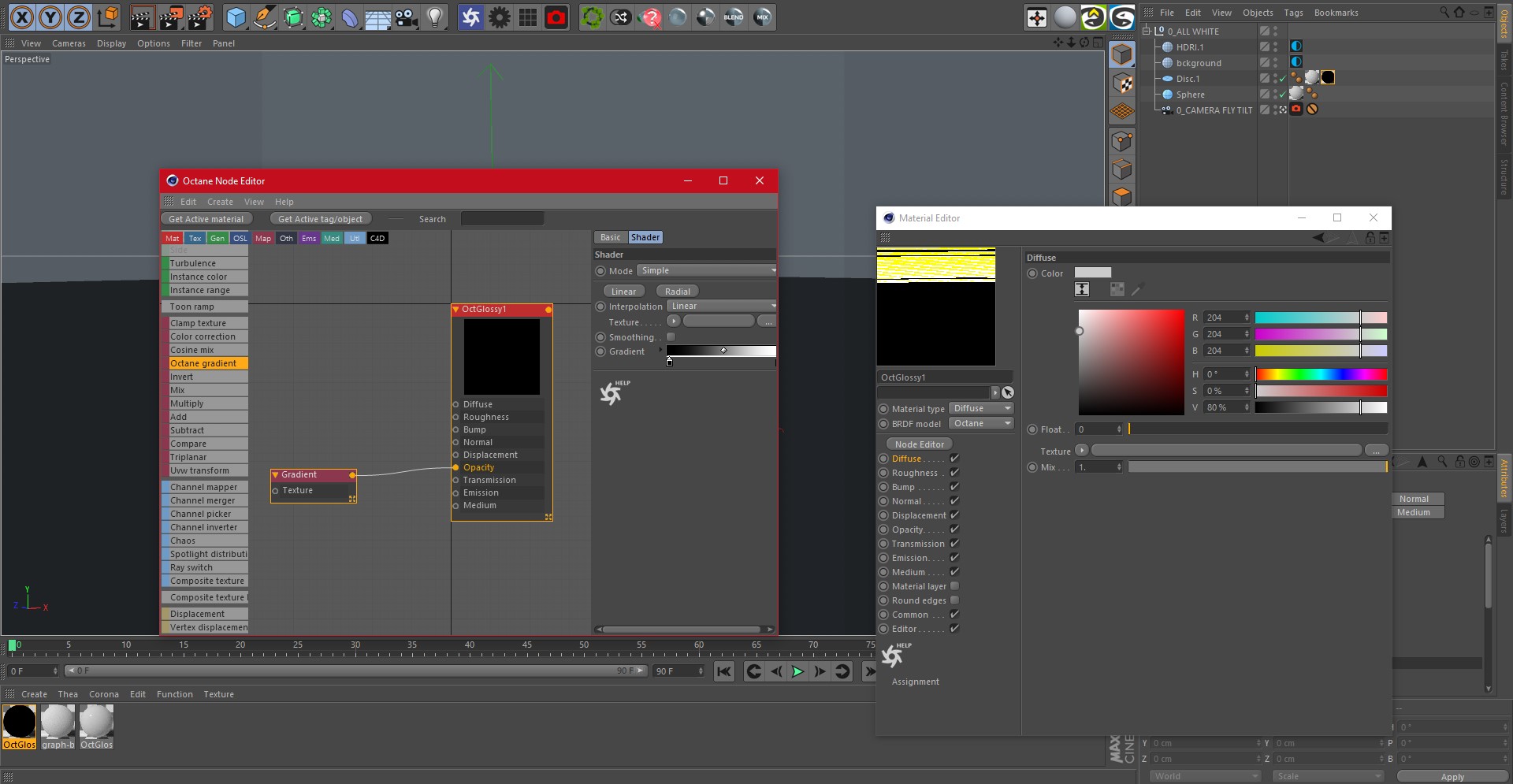
Task: Click the red Octane camera icon
Action: (556, 17)
